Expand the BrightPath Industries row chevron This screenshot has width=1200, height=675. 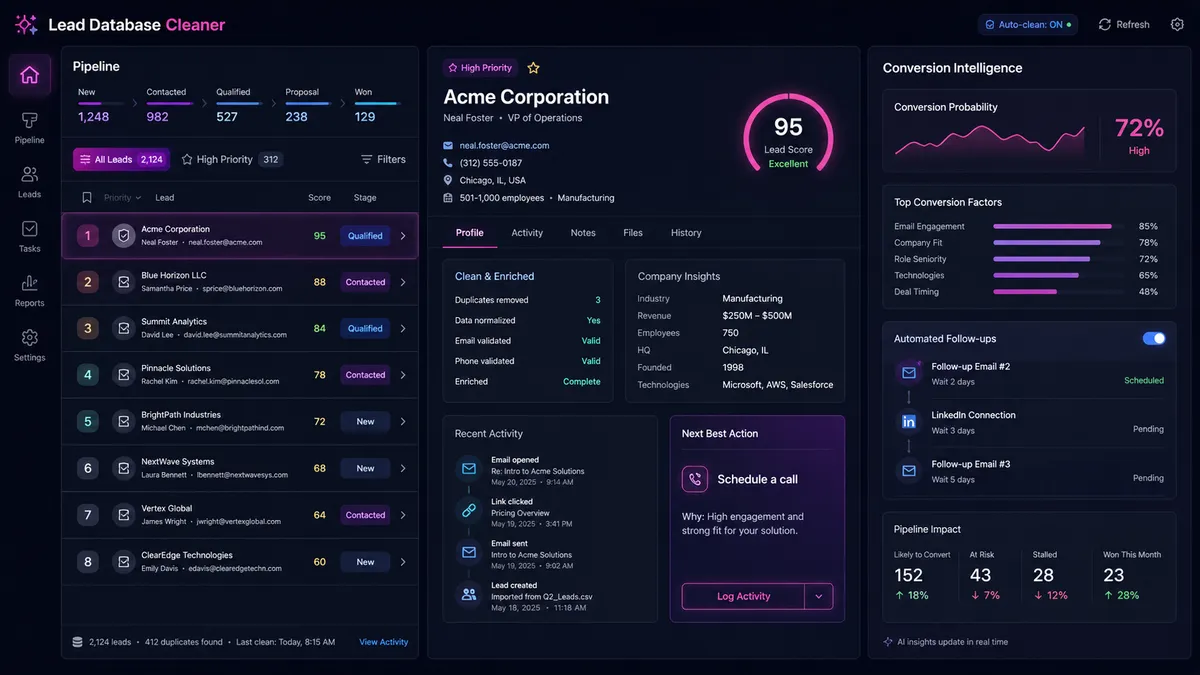403,422
